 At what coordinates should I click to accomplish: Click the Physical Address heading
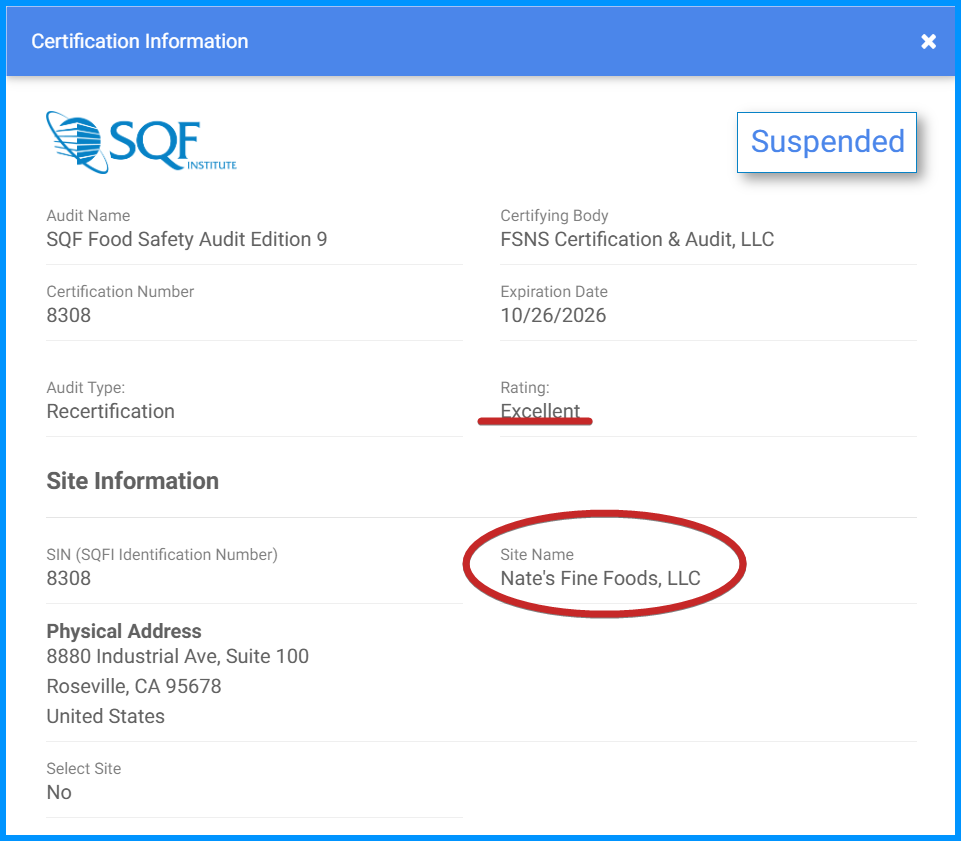click(124, 631)
